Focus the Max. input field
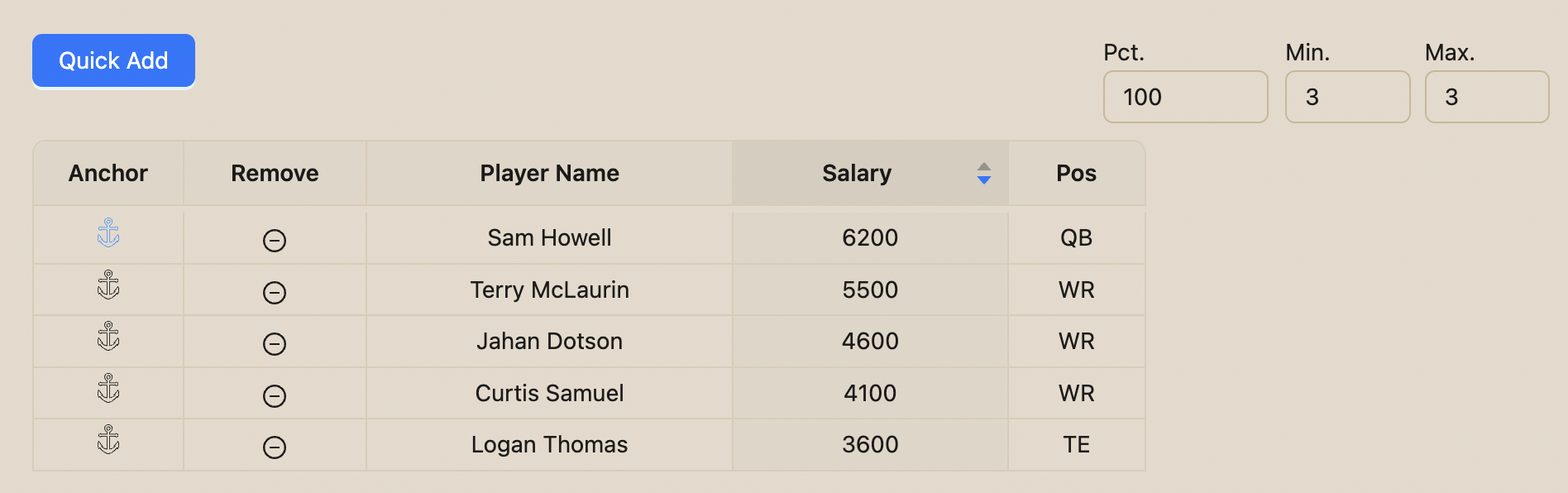The width and height of the screenshot is (1568, 493). point(1487,97)
